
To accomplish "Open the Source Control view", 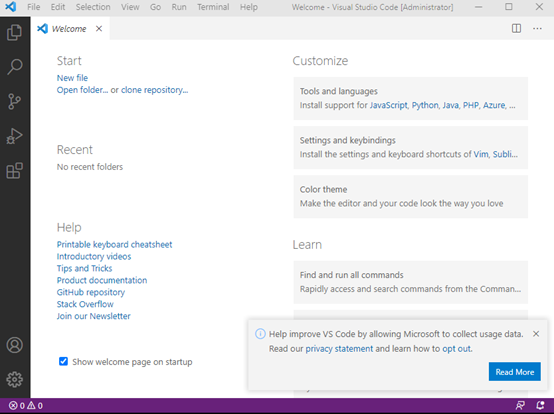I will click(x=14, y=101).
